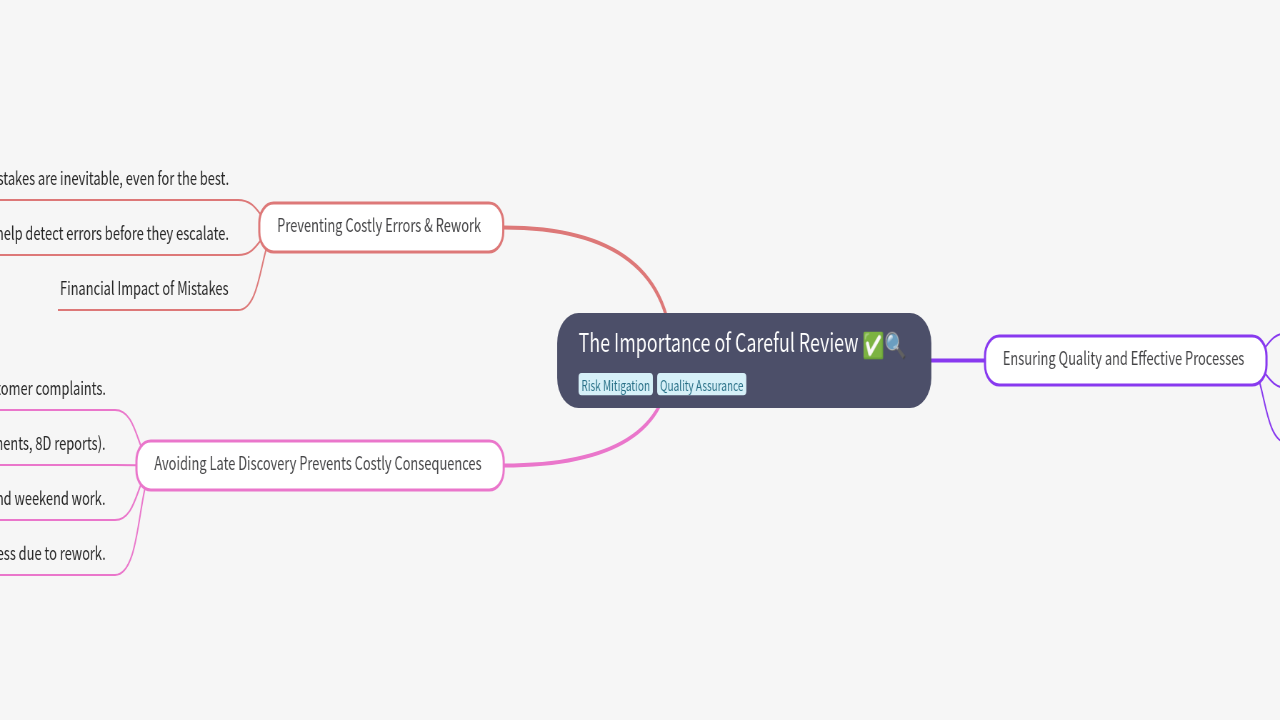Viewport: 1280px width, 720px height.
Task: Click the purple connector to Ensuring Quality node
Action: coord(957,360)
